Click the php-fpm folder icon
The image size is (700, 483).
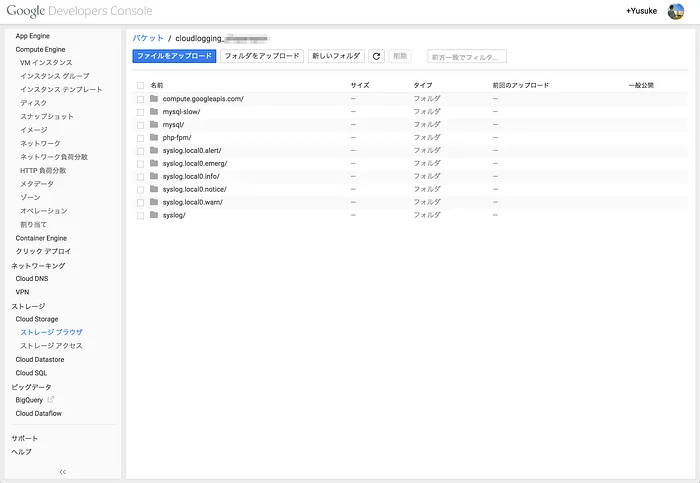tap(154, 137)
